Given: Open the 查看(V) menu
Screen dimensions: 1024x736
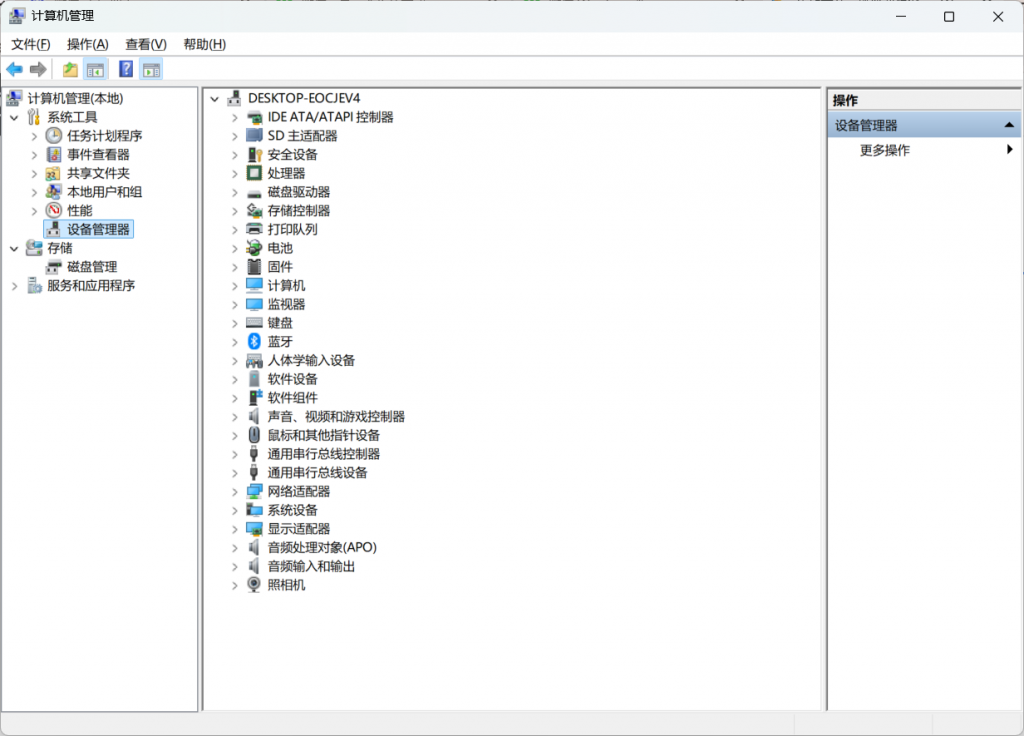Looking at the screenshot, I should click(x=145, y=44).
